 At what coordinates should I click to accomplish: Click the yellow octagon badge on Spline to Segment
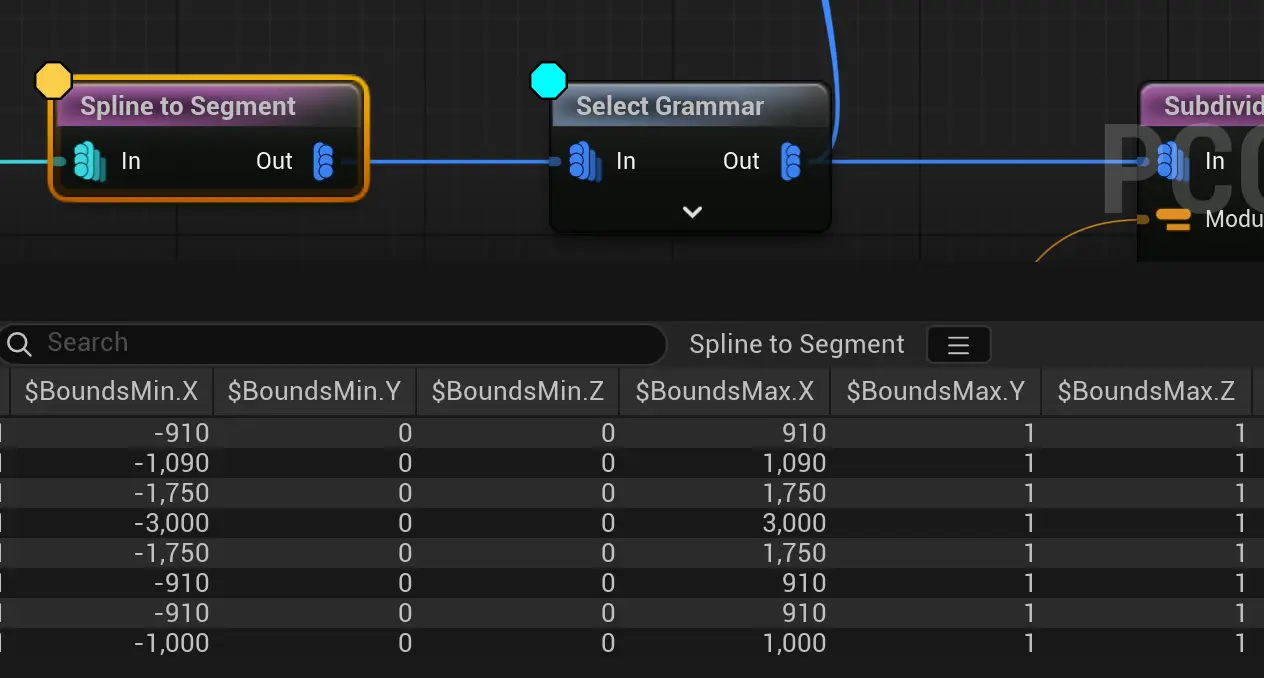point(53,80)
